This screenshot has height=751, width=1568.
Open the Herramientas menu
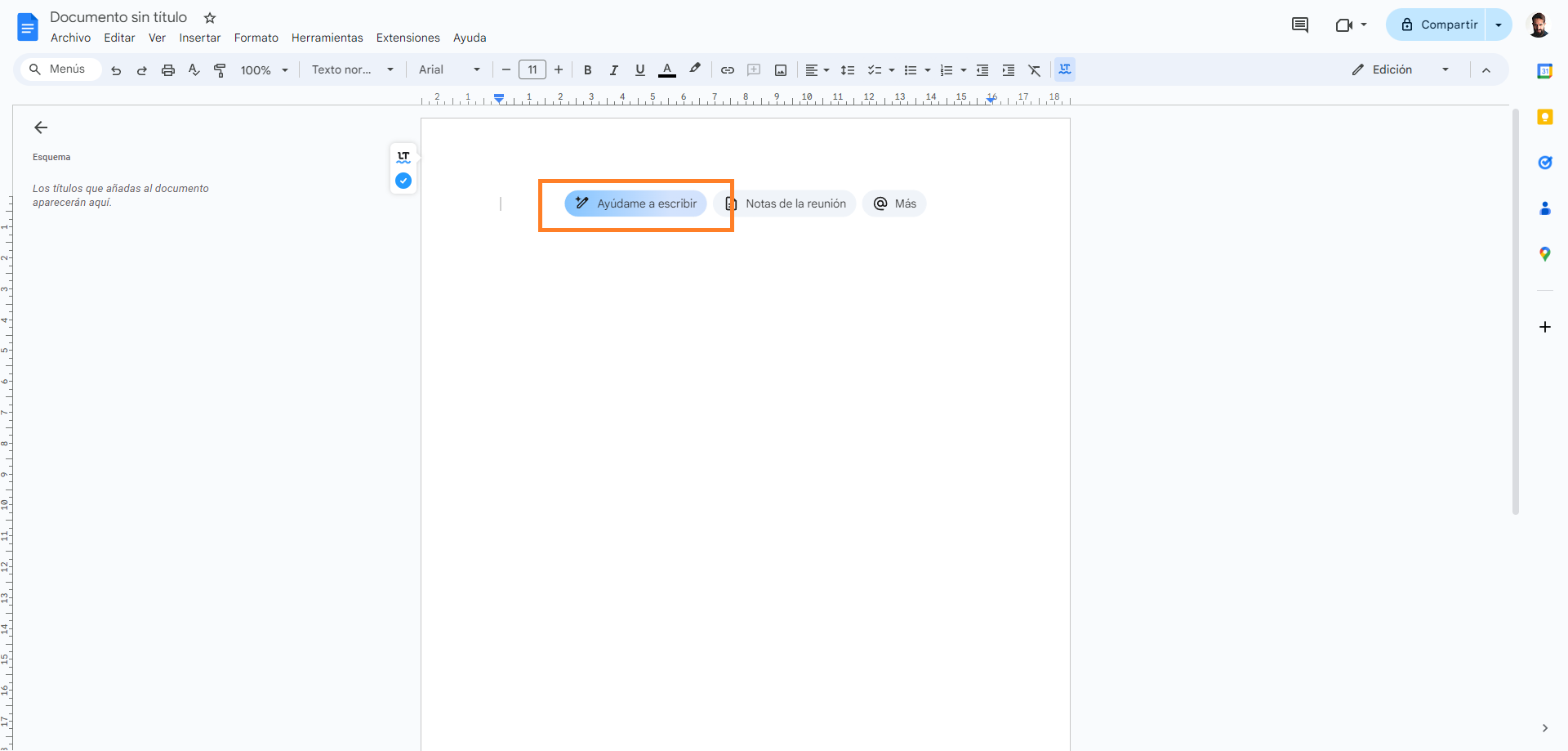point(327,38)
